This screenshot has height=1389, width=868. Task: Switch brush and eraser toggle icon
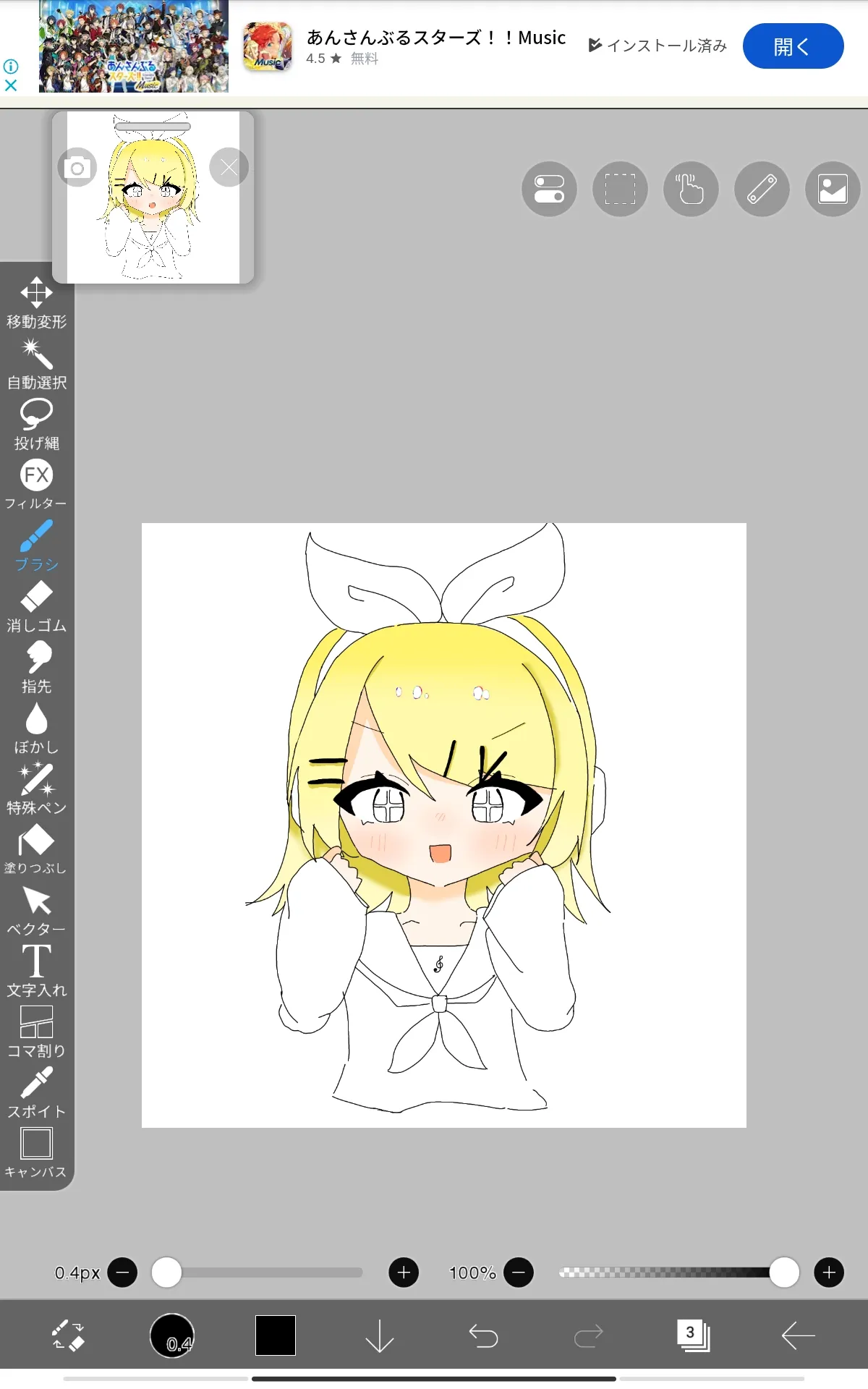[69, 1335]
